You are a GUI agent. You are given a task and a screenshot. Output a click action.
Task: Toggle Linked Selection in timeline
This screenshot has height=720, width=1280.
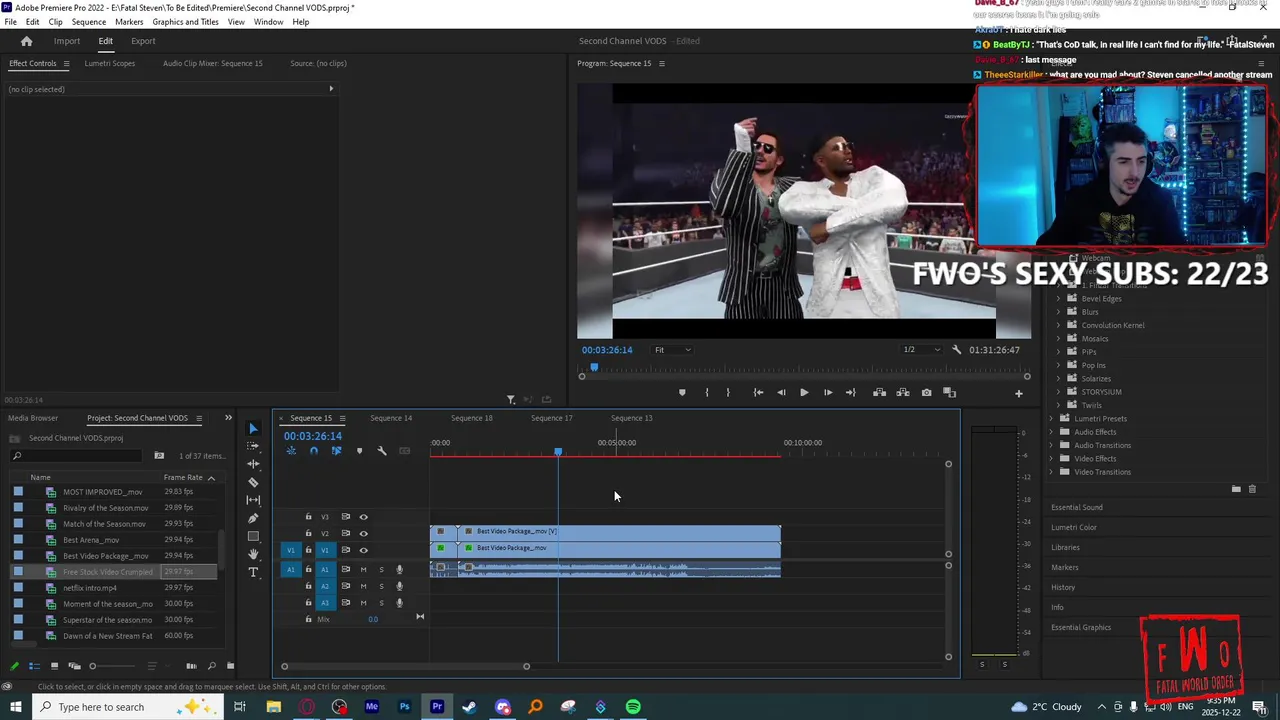(336, 451)
